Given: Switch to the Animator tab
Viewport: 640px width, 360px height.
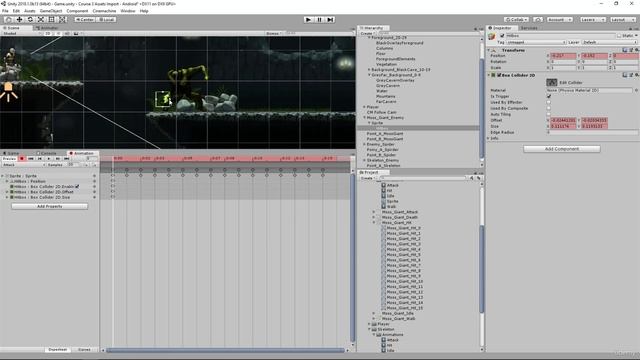Looking at the screenshot, I should (48, 28).
